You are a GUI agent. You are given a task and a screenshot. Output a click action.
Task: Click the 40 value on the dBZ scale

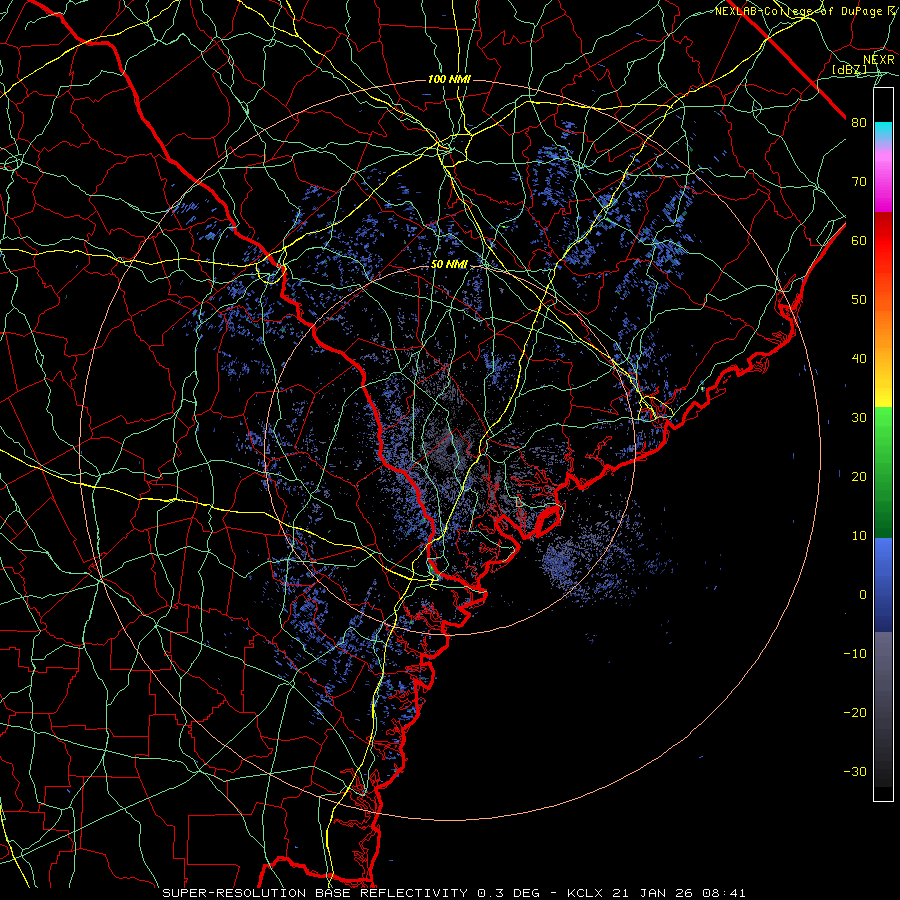pyautogui.click(x=859, y=359)
